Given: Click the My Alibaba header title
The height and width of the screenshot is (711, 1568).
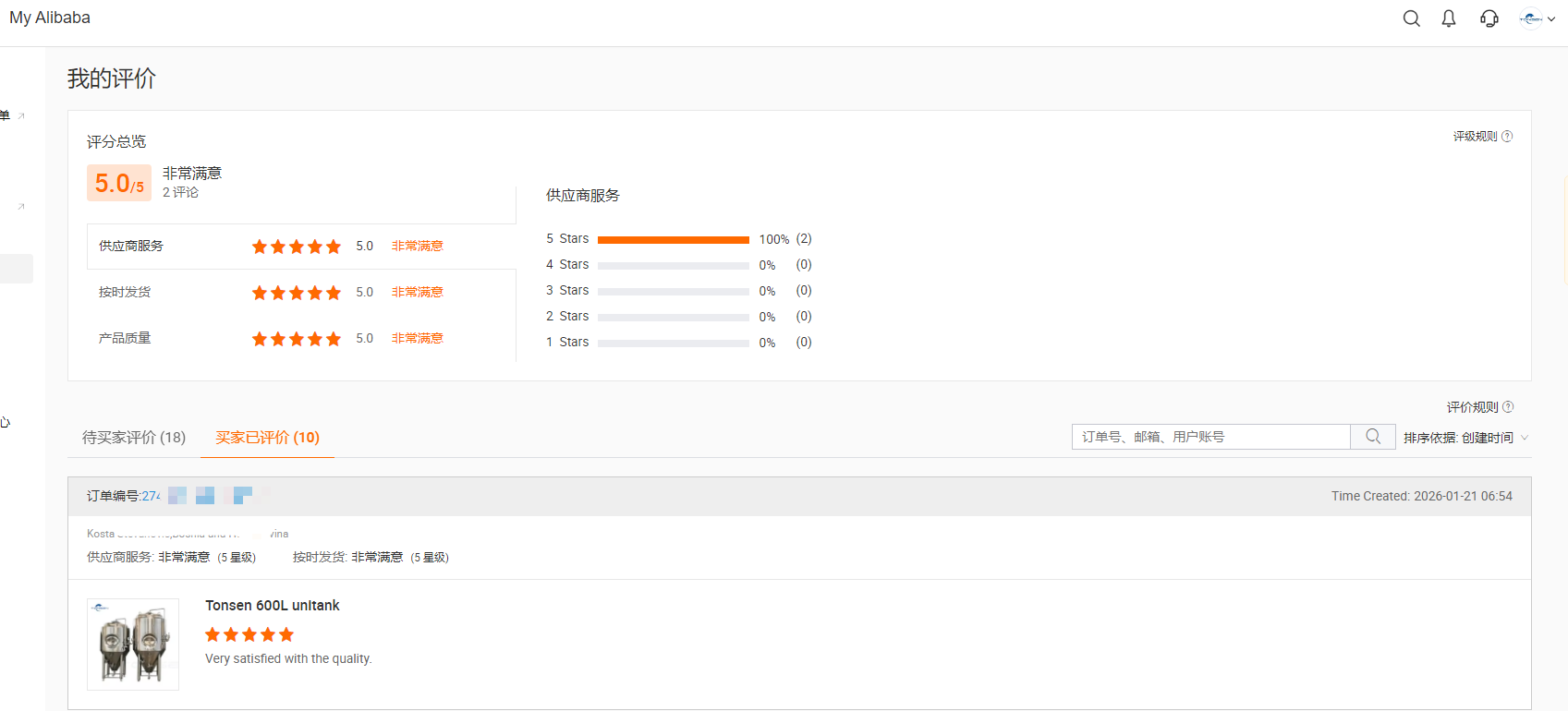Looking at the screenshot, I should [50, 18].
